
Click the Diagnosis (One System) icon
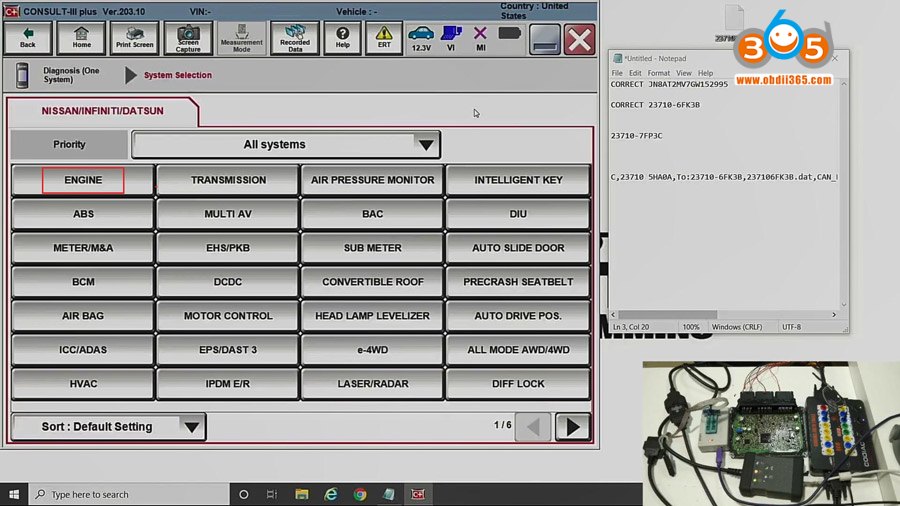pos(22,75)
